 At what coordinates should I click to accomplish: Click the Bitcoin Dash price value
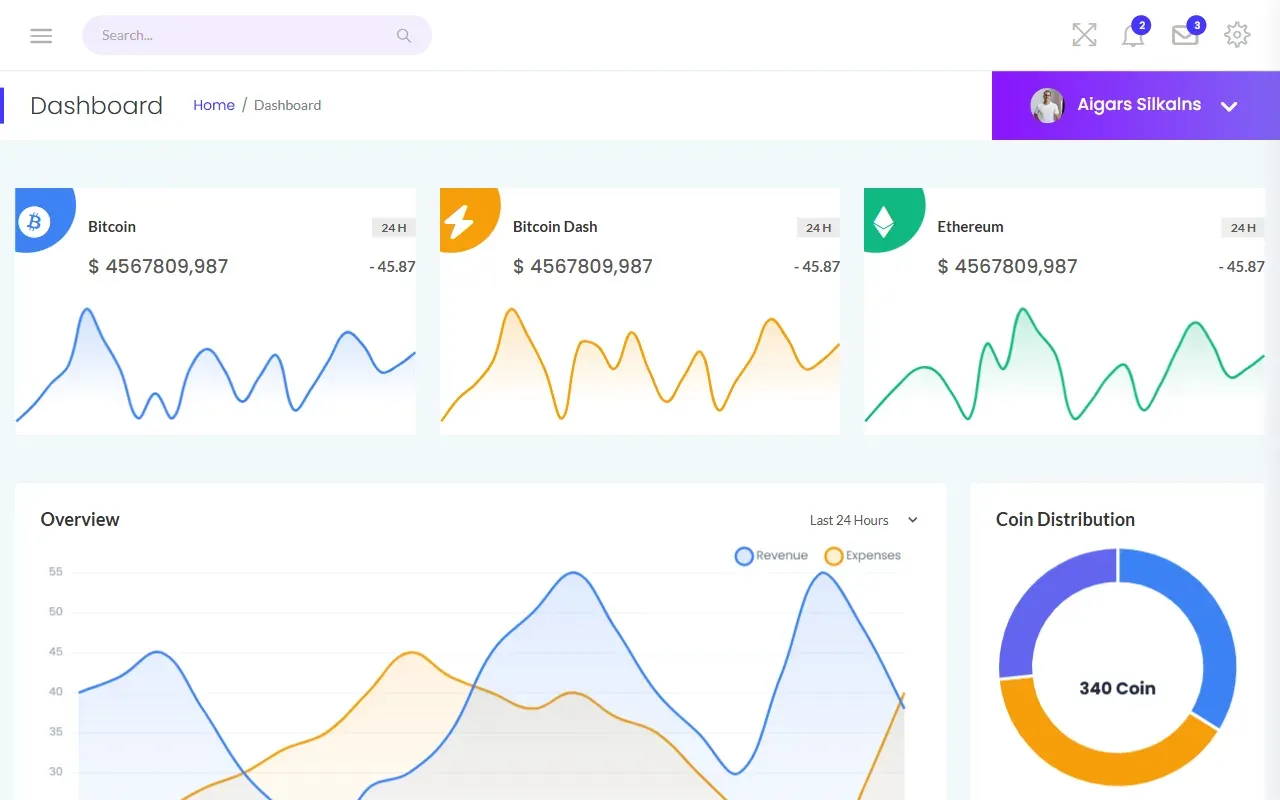[583, 266]
